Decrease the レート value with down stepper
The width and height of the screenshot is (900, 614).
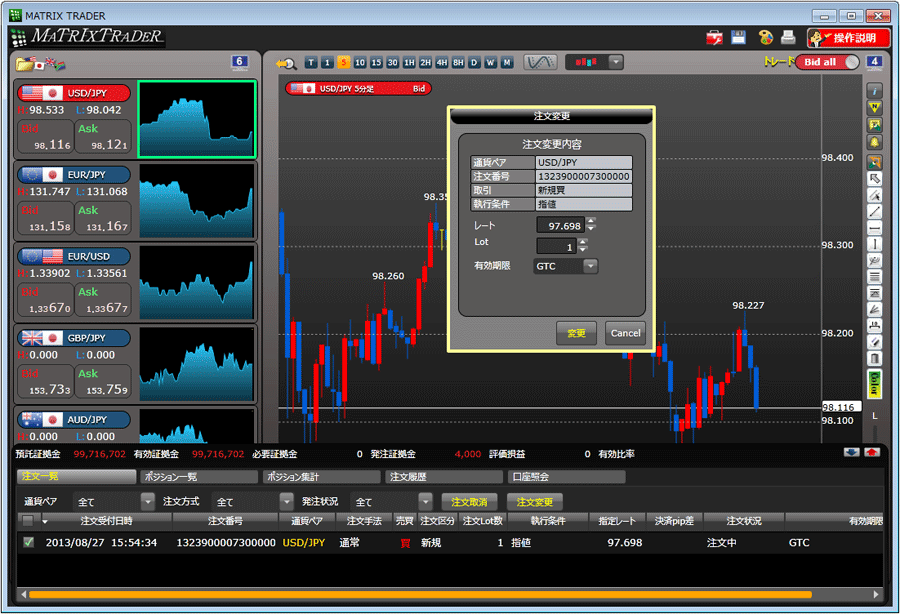(591, 228)
